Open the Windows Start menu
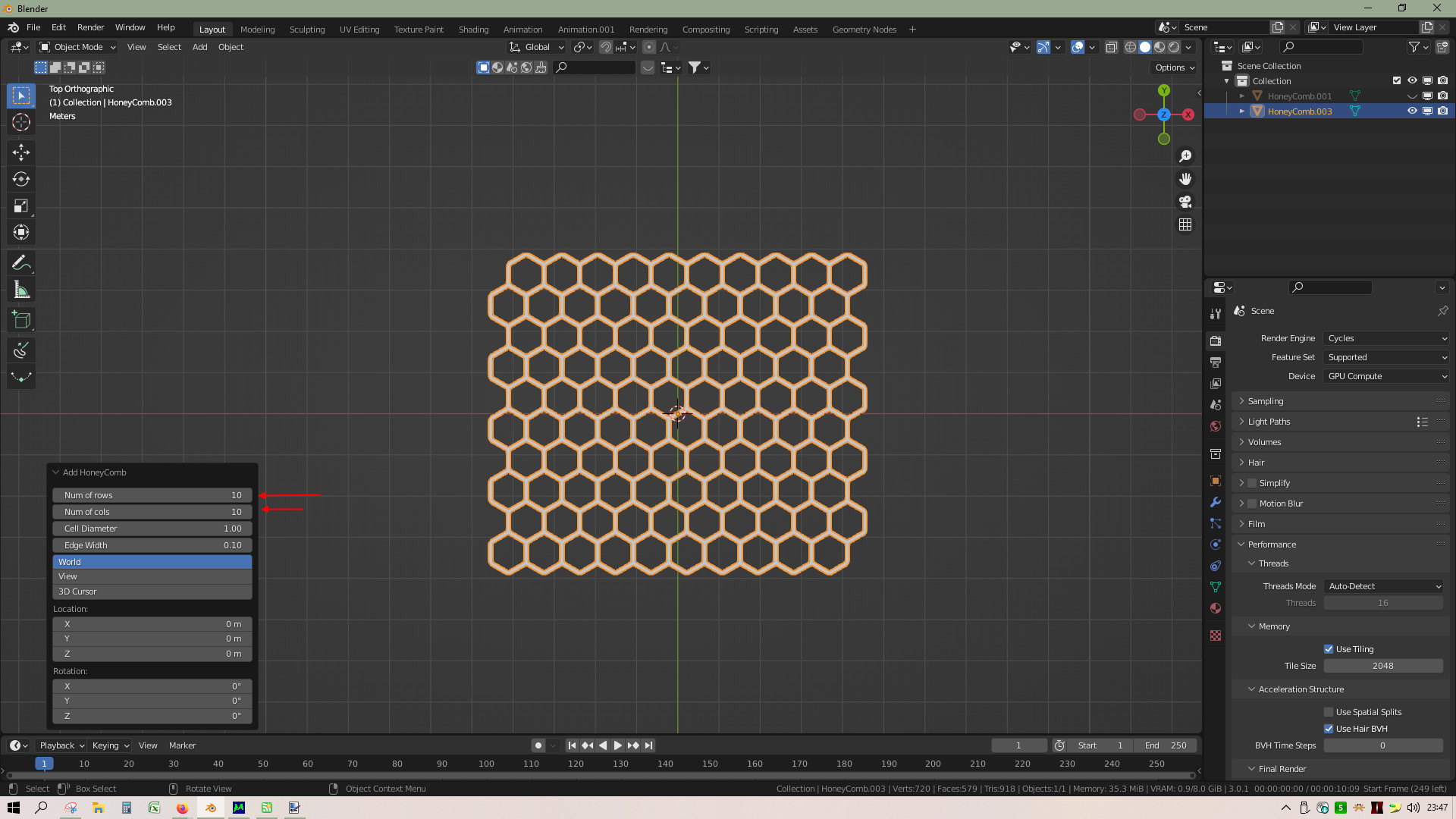 [x=13, y=808]
